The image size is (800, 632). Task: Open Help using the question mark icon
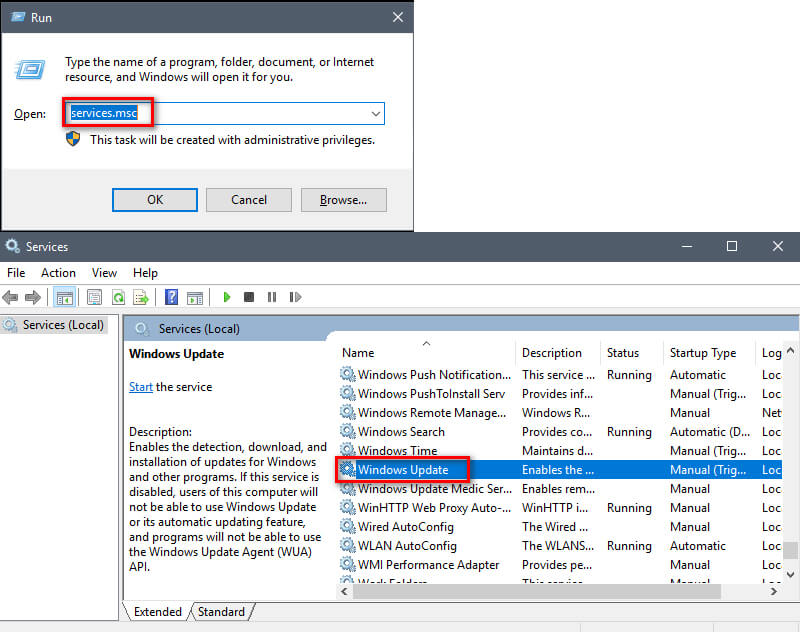tap(170, 297)
